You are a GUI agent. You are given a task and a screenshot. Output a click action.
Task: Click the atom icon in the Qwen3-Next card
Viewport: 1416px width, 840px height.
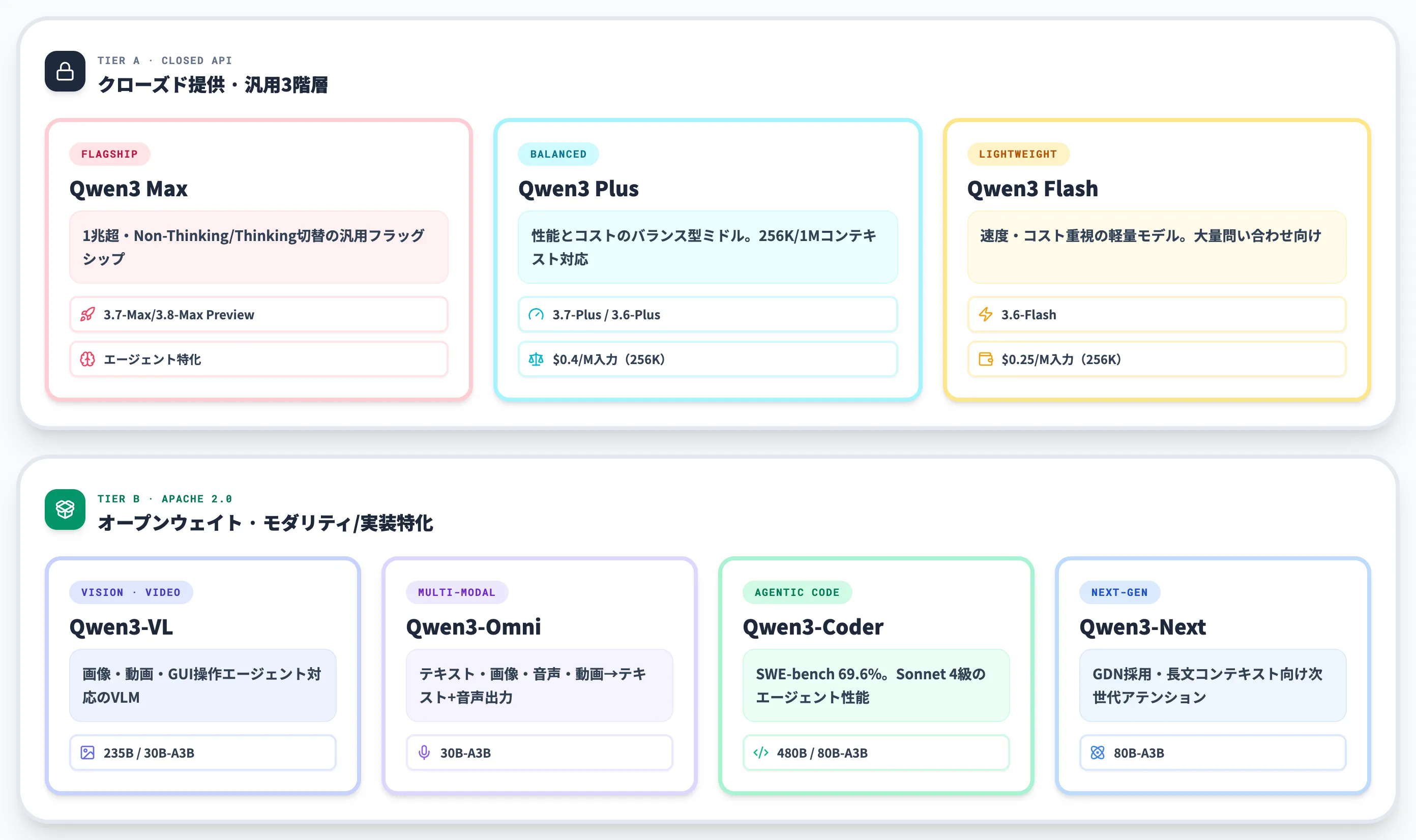[x=1097, y=753]
